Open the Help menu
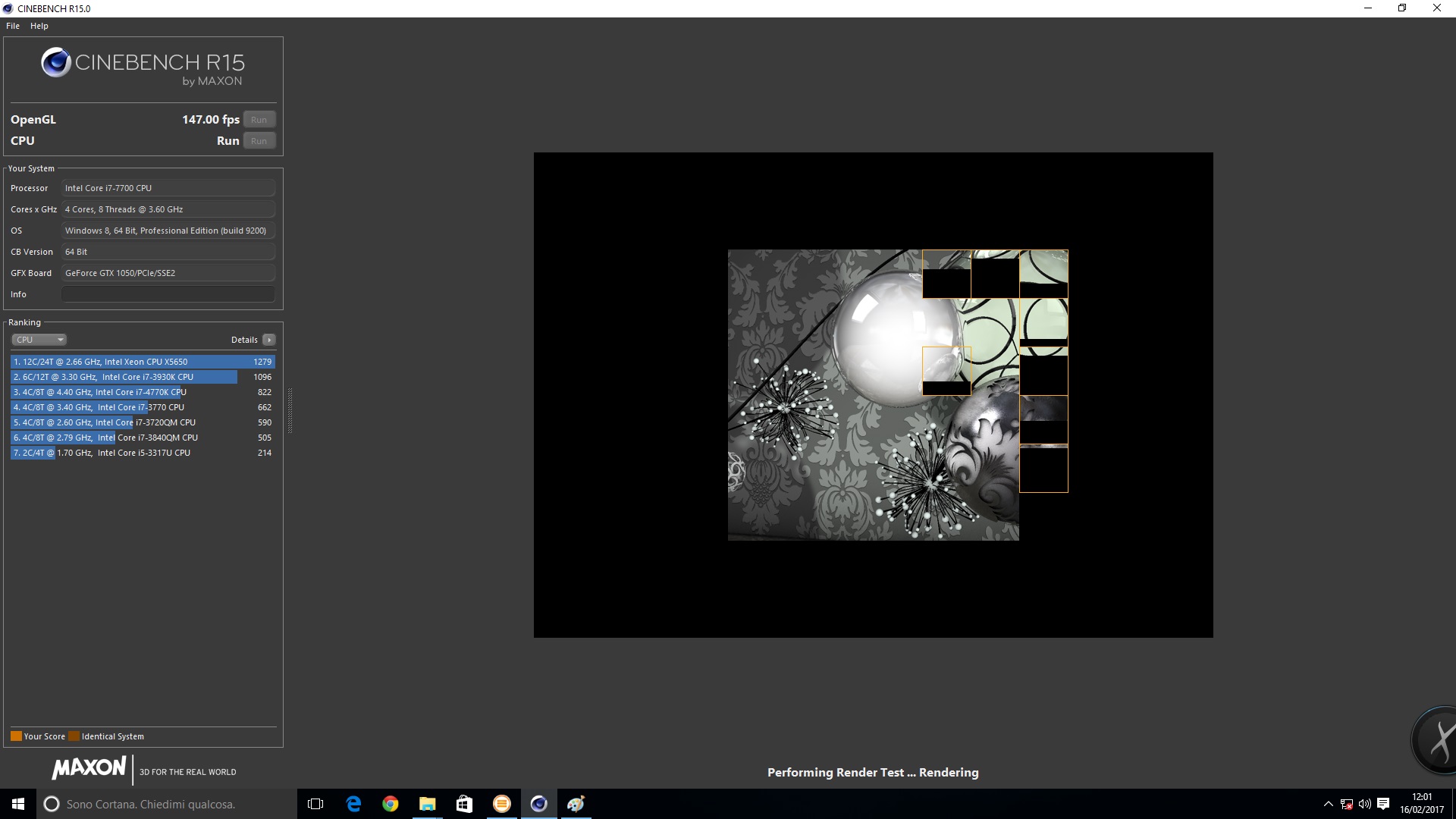The height and width of the screenshot is (819, 1456). point(39,26)
